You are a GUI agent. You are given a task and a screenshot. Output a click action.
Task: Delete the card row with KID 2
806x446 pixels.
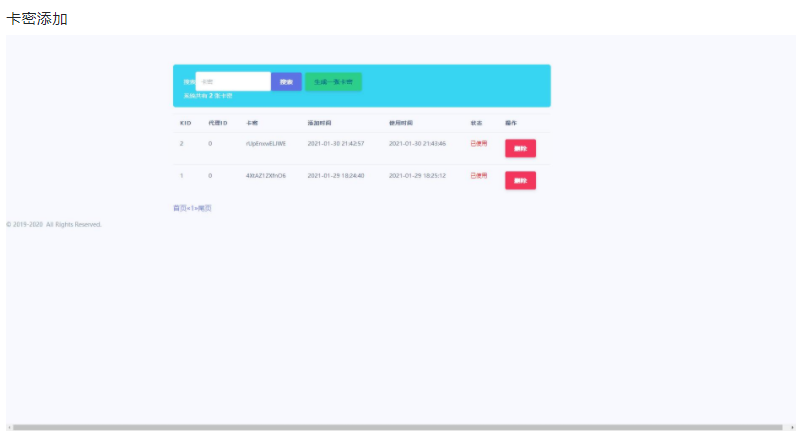pyautogui.click(x=520, y=148)
